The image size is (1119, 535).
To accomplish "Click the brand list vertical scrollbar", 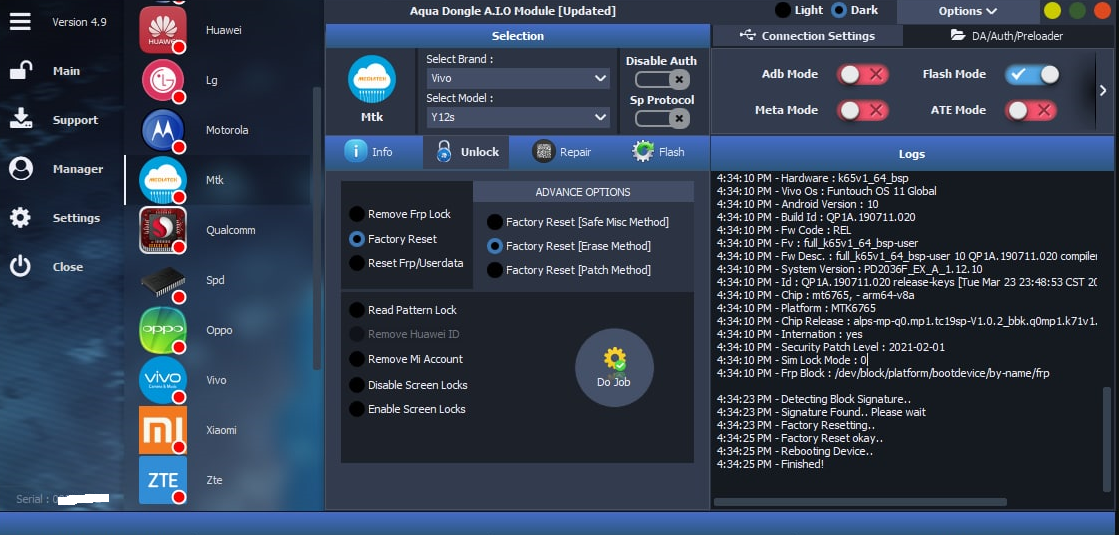I will (x=317, y=228).
